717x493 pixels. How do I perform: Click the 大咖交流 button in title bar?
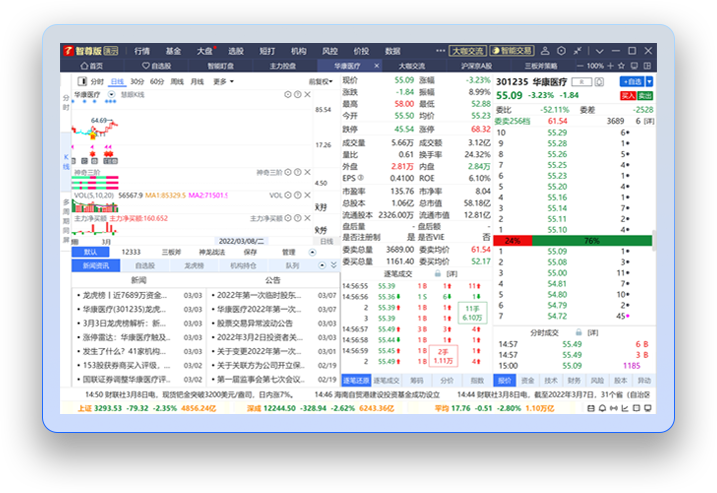point(466,51)
